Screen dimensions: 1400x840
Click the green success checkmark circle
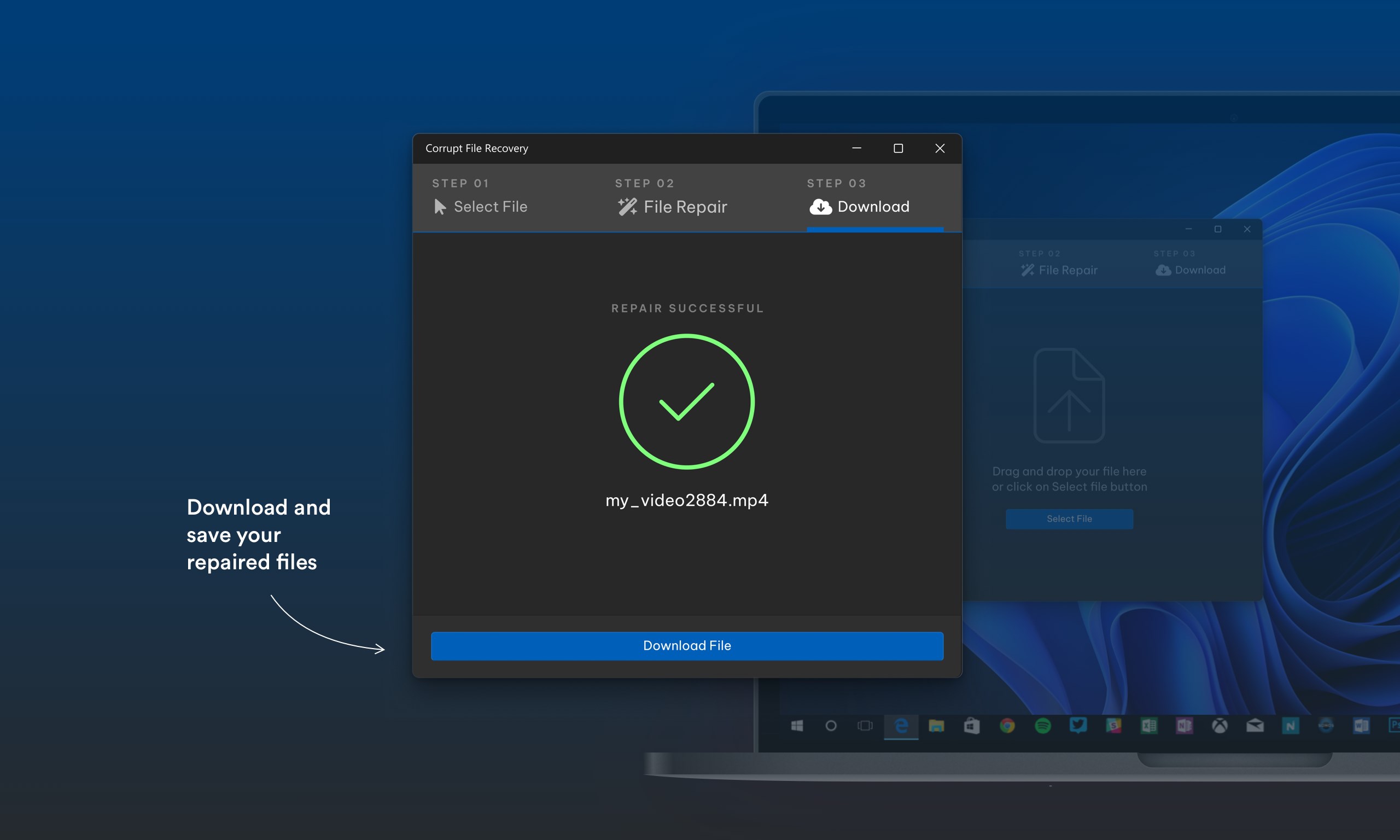686,402
